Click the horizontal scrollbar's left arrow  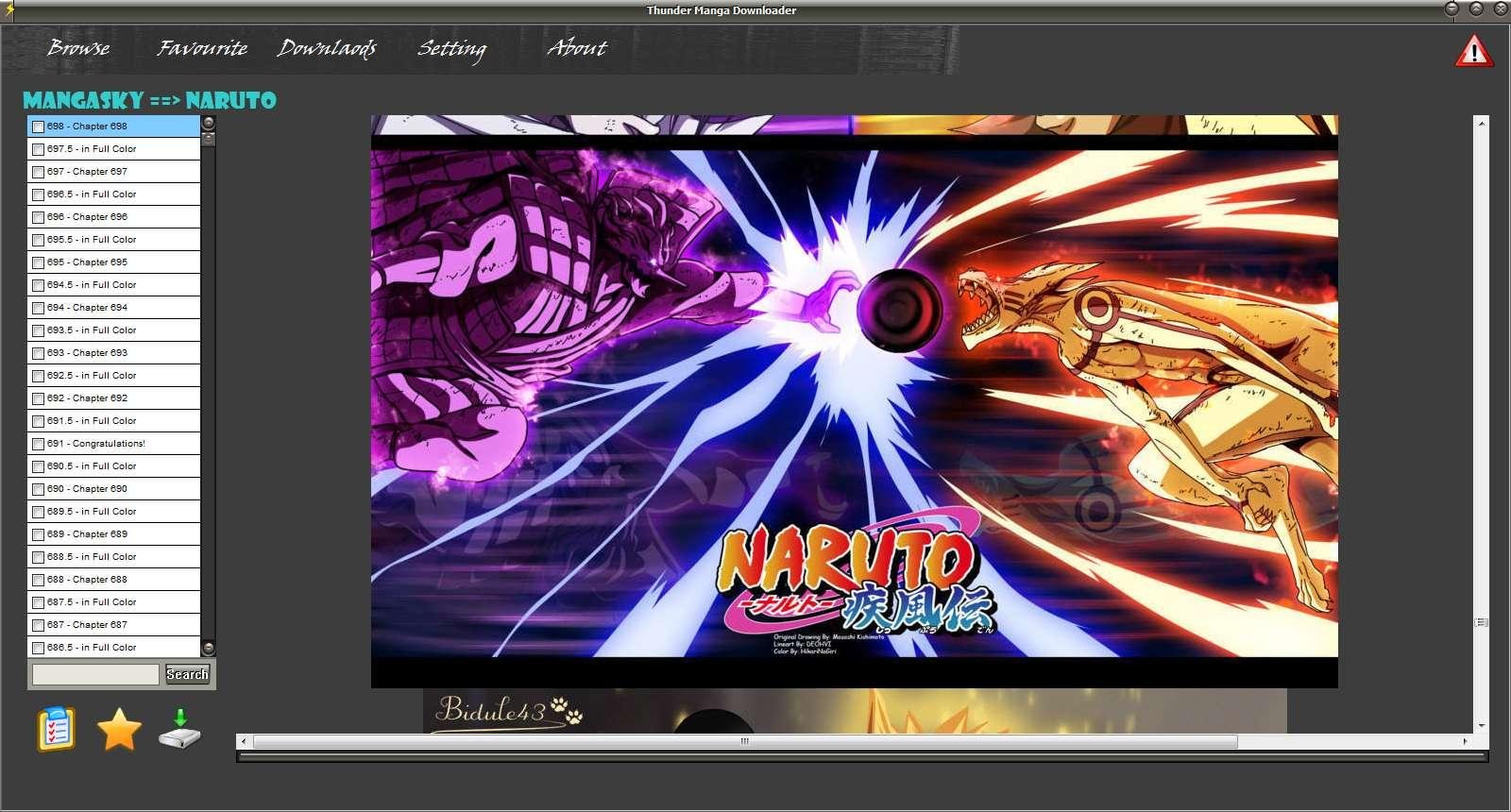244,742
